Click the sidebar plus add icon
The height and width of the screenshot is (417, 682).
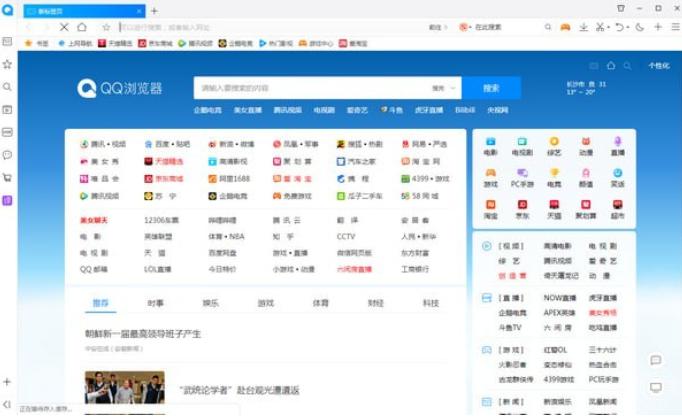[7, 382]
